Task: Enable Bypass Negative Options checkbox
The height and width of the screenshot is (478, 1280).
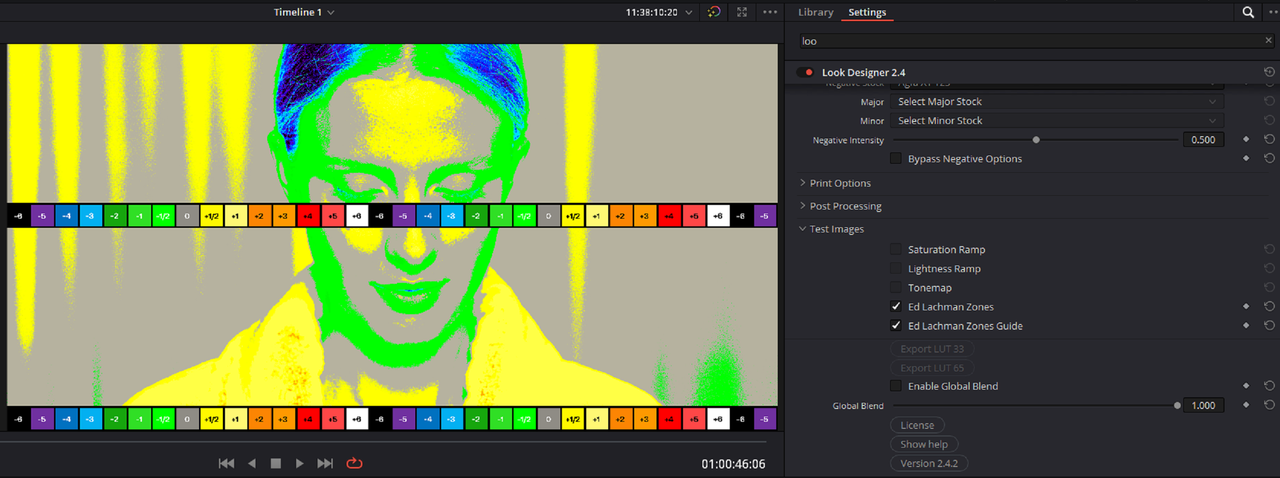Action: [896, 158]
